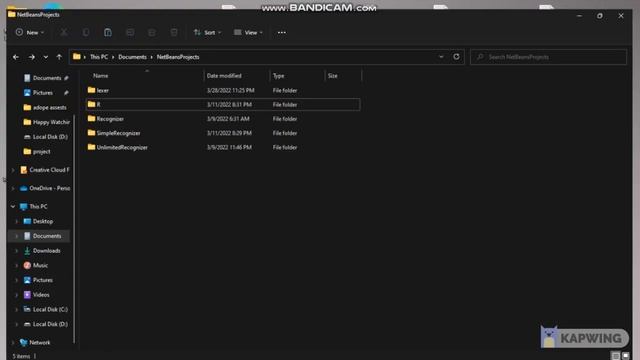Open the New item dropdown
The image size is (640, 360).
(x=30, y=32)
